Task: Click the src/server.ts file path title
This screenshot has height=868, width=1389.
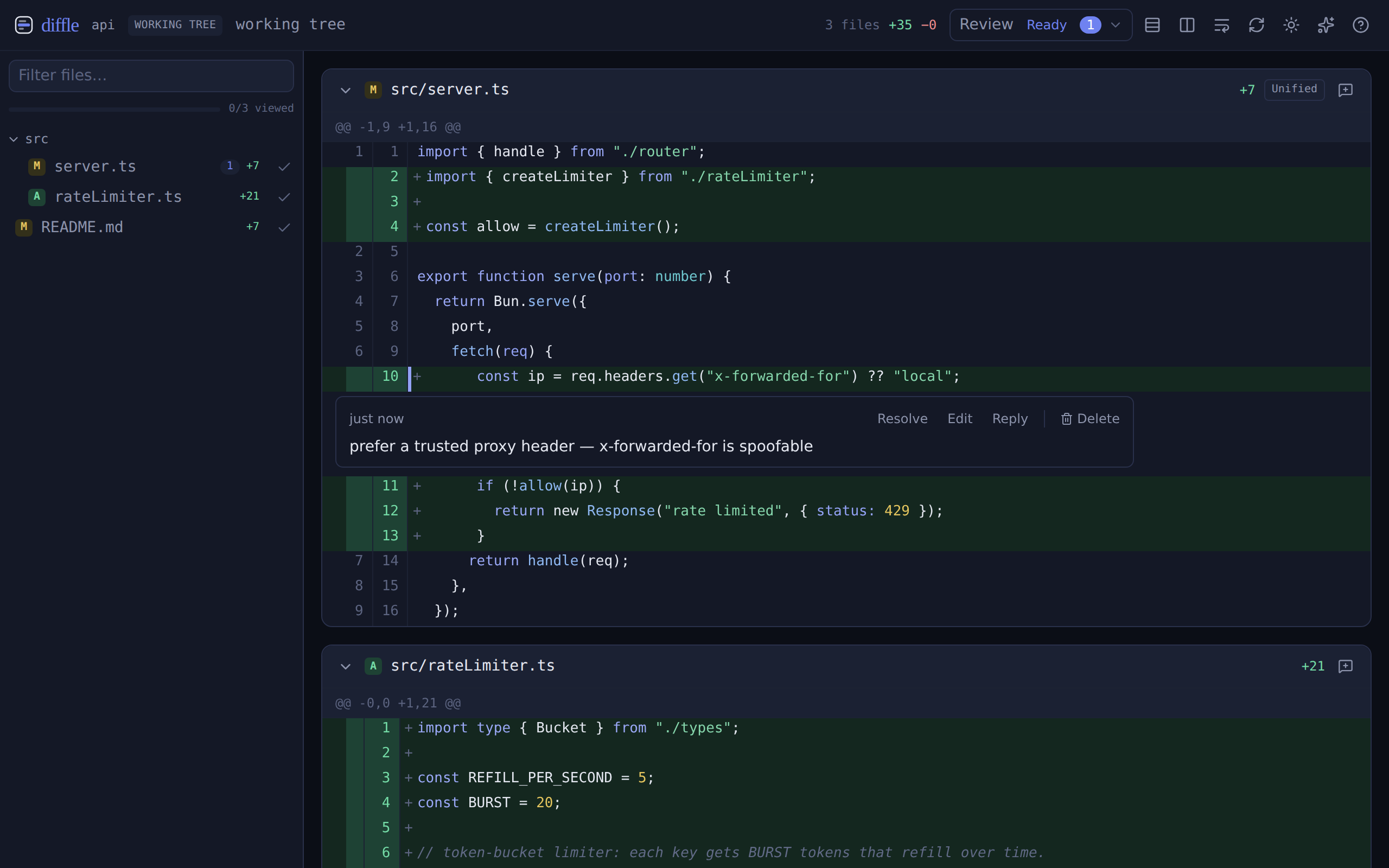Action: 449,90
